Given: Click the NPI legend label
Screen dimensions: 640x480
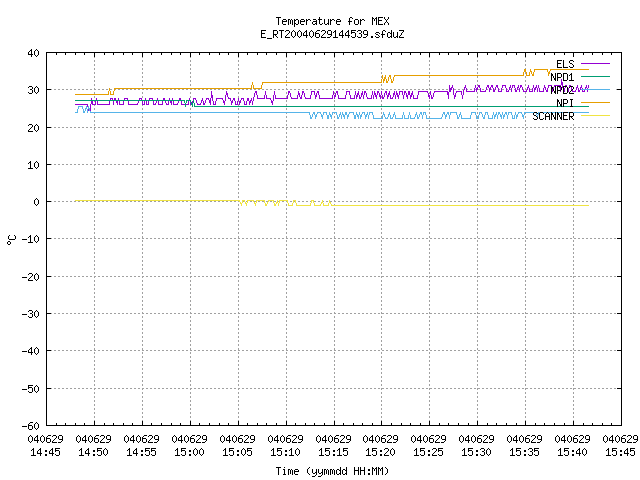Looking at the screenshot, I should click(x=565, y=103).
